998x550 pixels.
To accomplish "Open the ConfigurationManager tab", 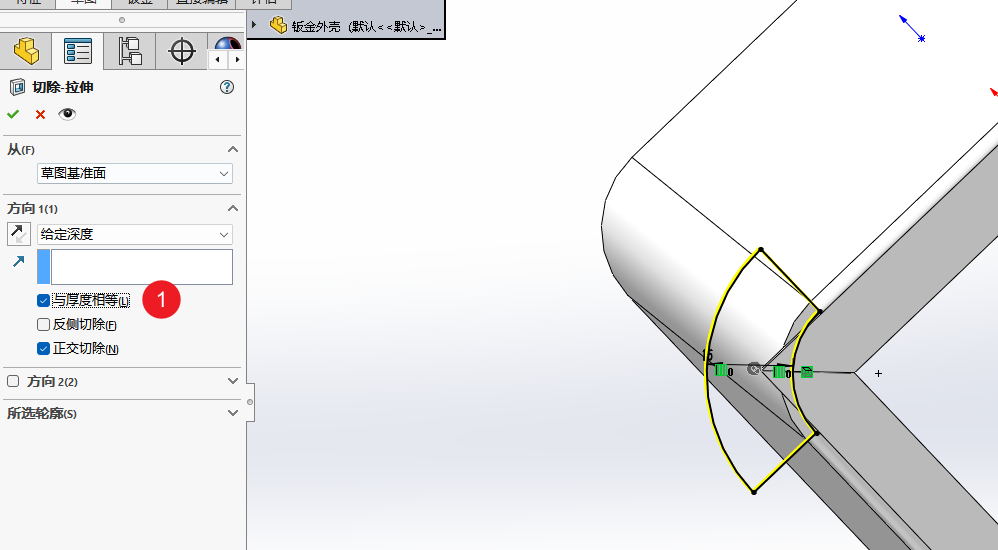I will [130, 50].
